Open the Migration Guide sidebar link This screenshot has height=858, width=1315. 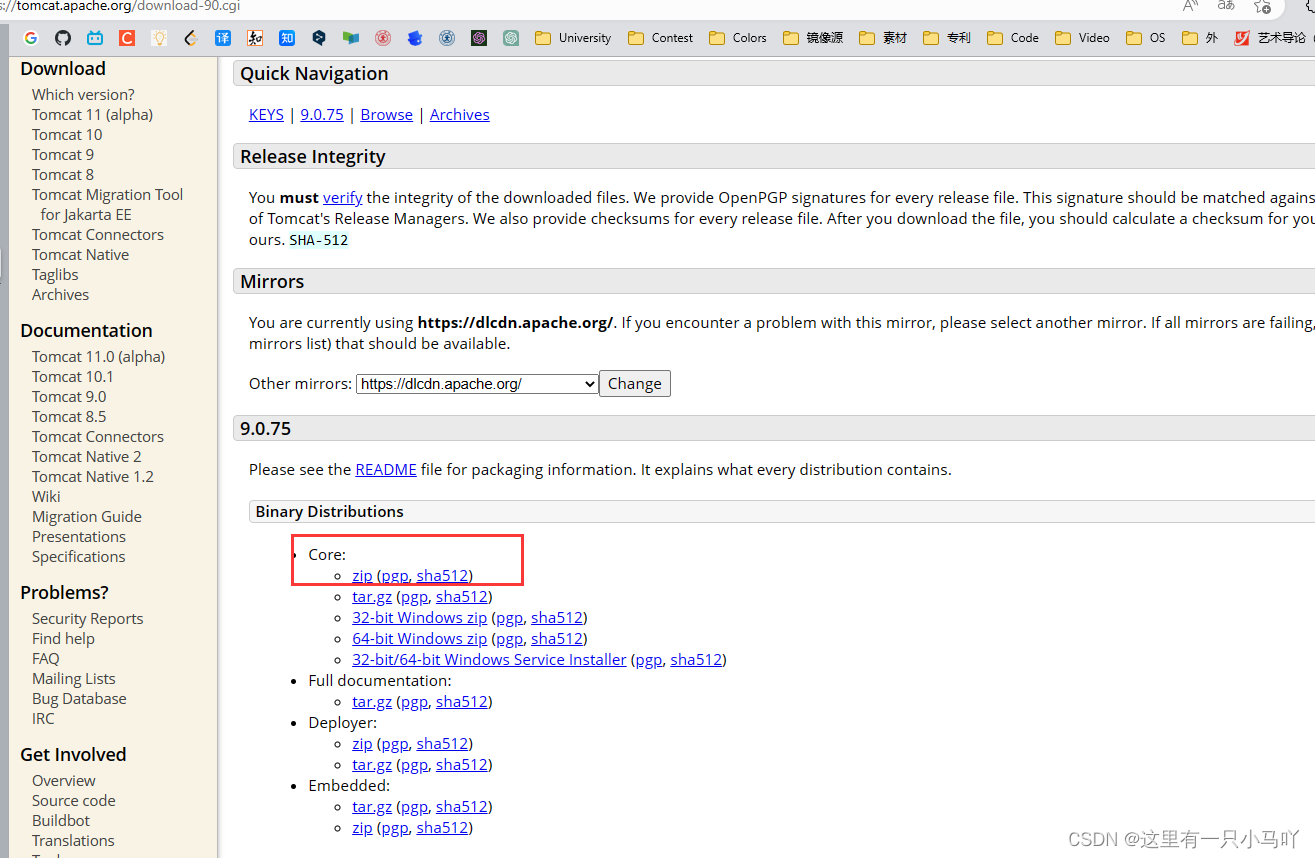[x=87, y=517]
